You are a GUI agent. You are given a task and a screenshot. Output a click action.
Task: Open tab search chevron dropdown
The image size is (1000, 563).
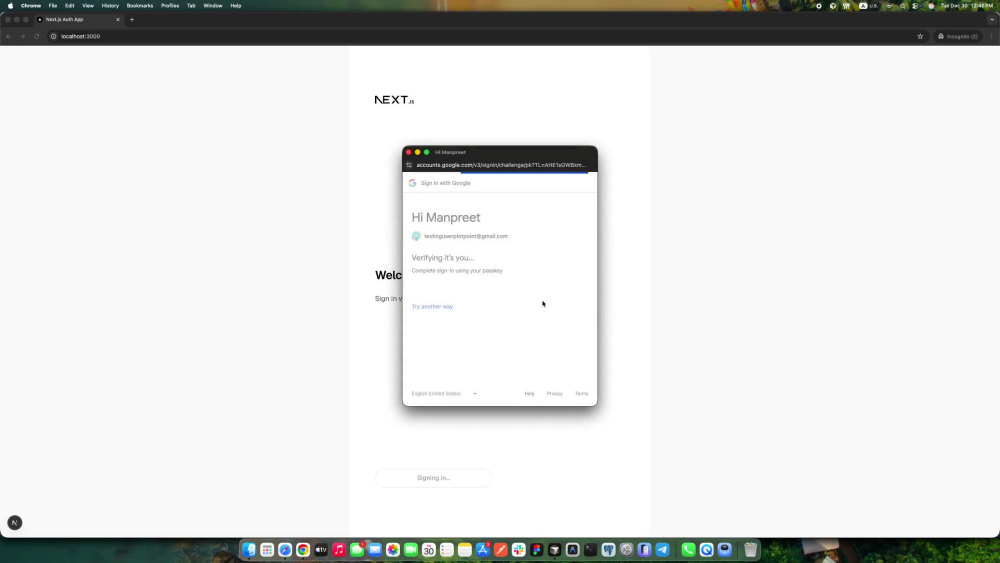pyautogui.click(x=991, y=20)
